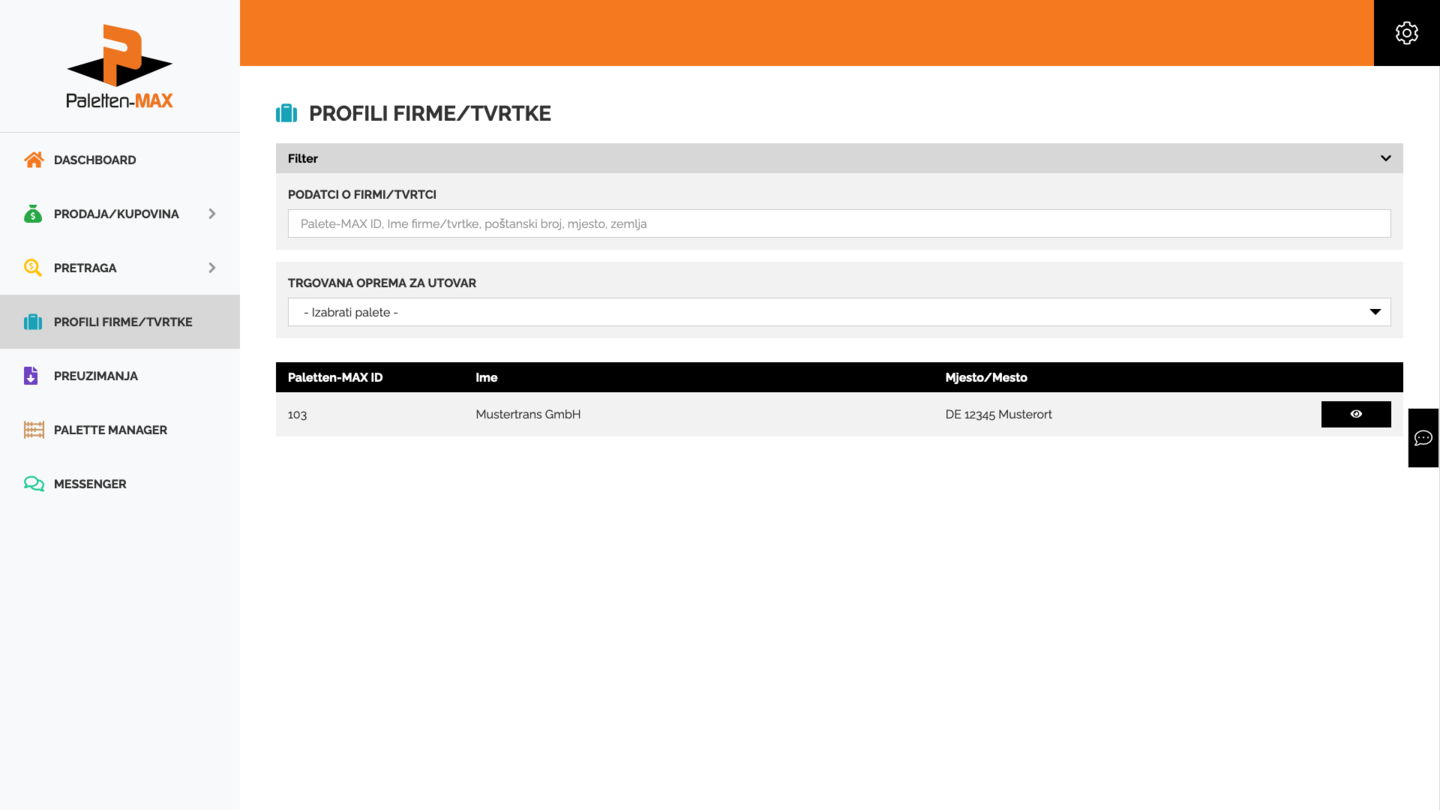Screen dimensions: 1440x810
Task: View Mustertrans GmbH profile with eye button
Action: [1355, 414]
